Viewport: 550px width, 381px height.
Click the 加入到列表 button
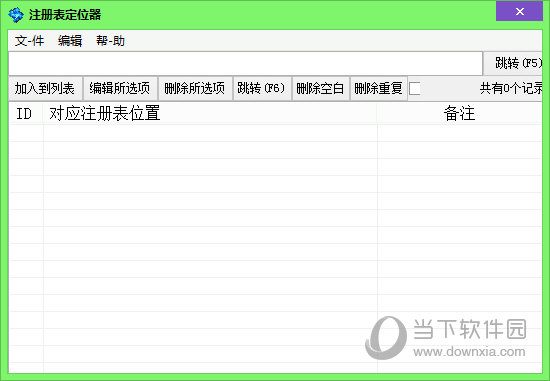click(45, 88)
